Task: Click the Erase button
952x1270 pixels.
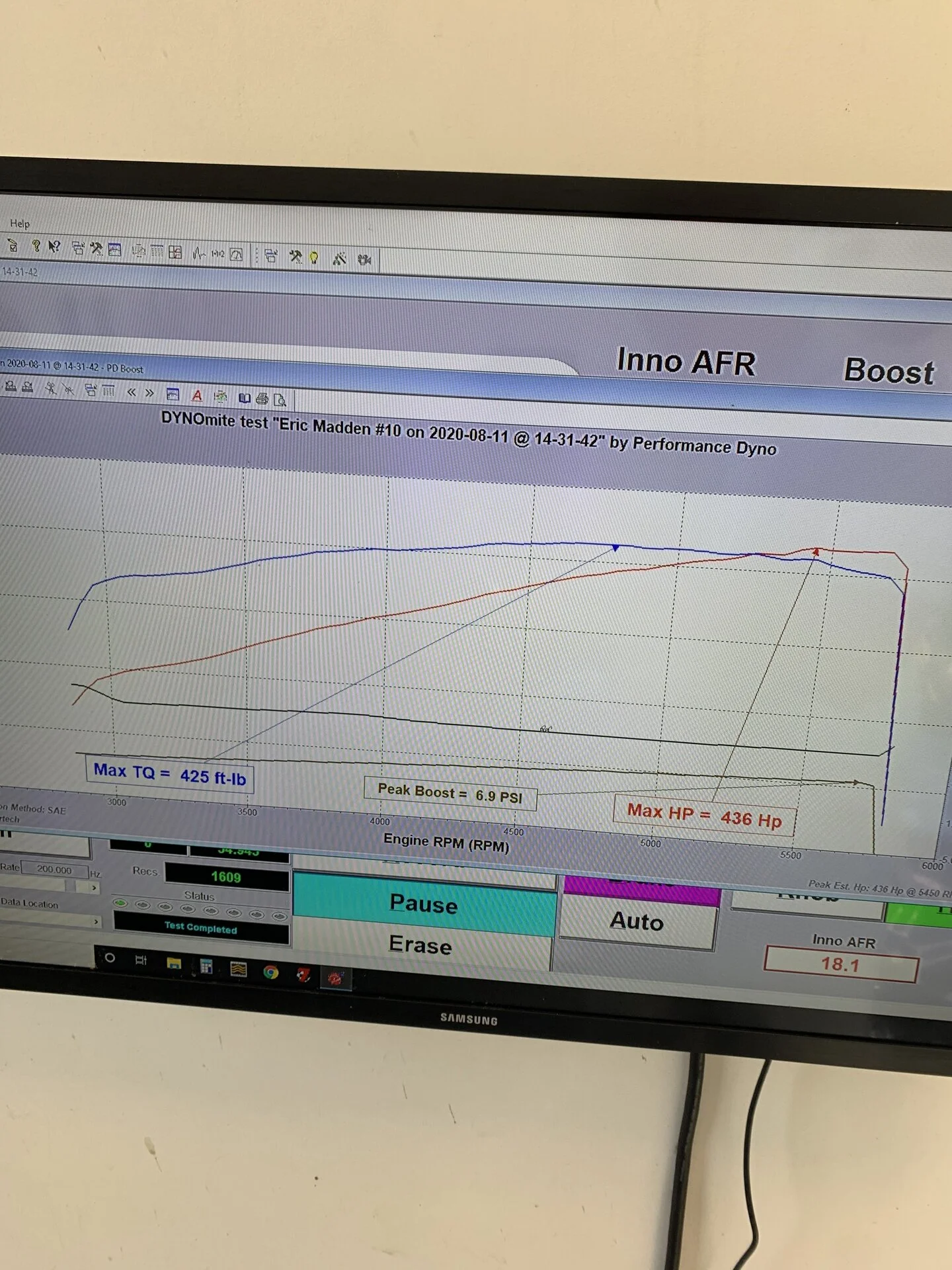Action: point(421,945)
